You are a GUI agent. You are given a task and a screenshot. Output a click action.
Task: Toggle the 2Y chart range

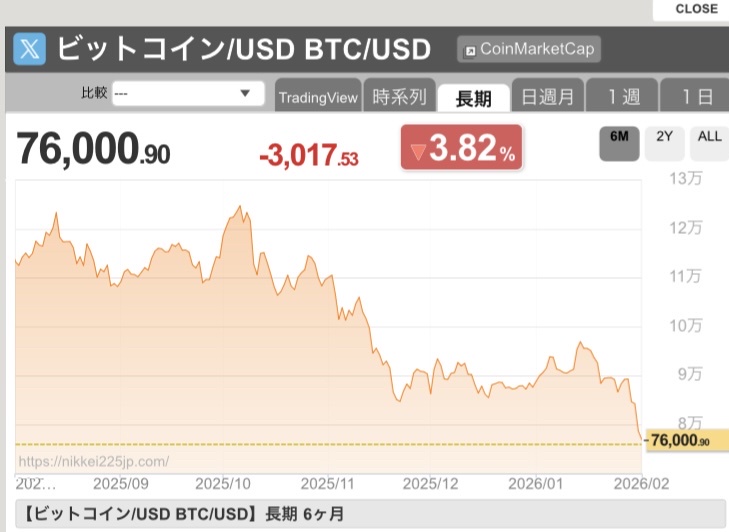[x=664, y=137]
